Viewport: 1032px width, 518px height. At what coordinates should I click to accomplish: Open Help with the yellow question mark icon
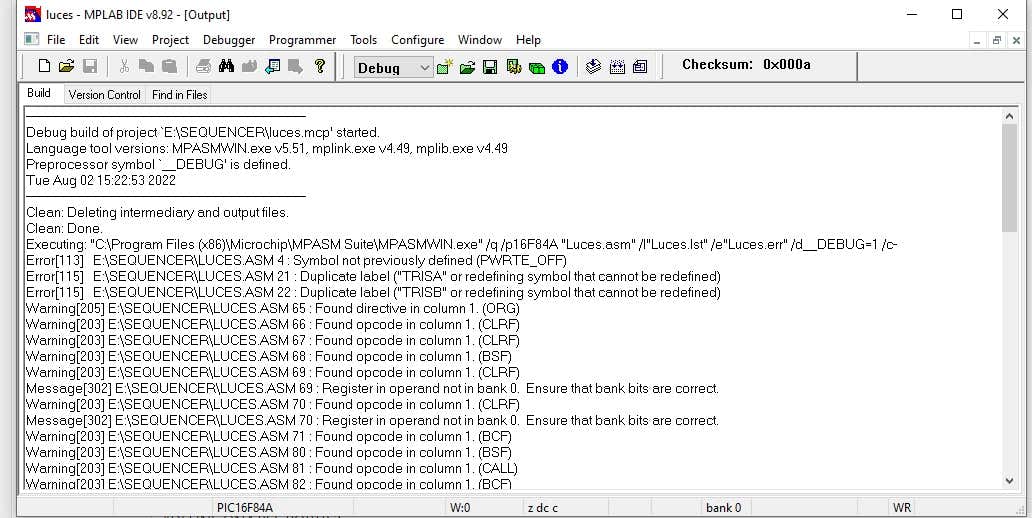point(320,66)
